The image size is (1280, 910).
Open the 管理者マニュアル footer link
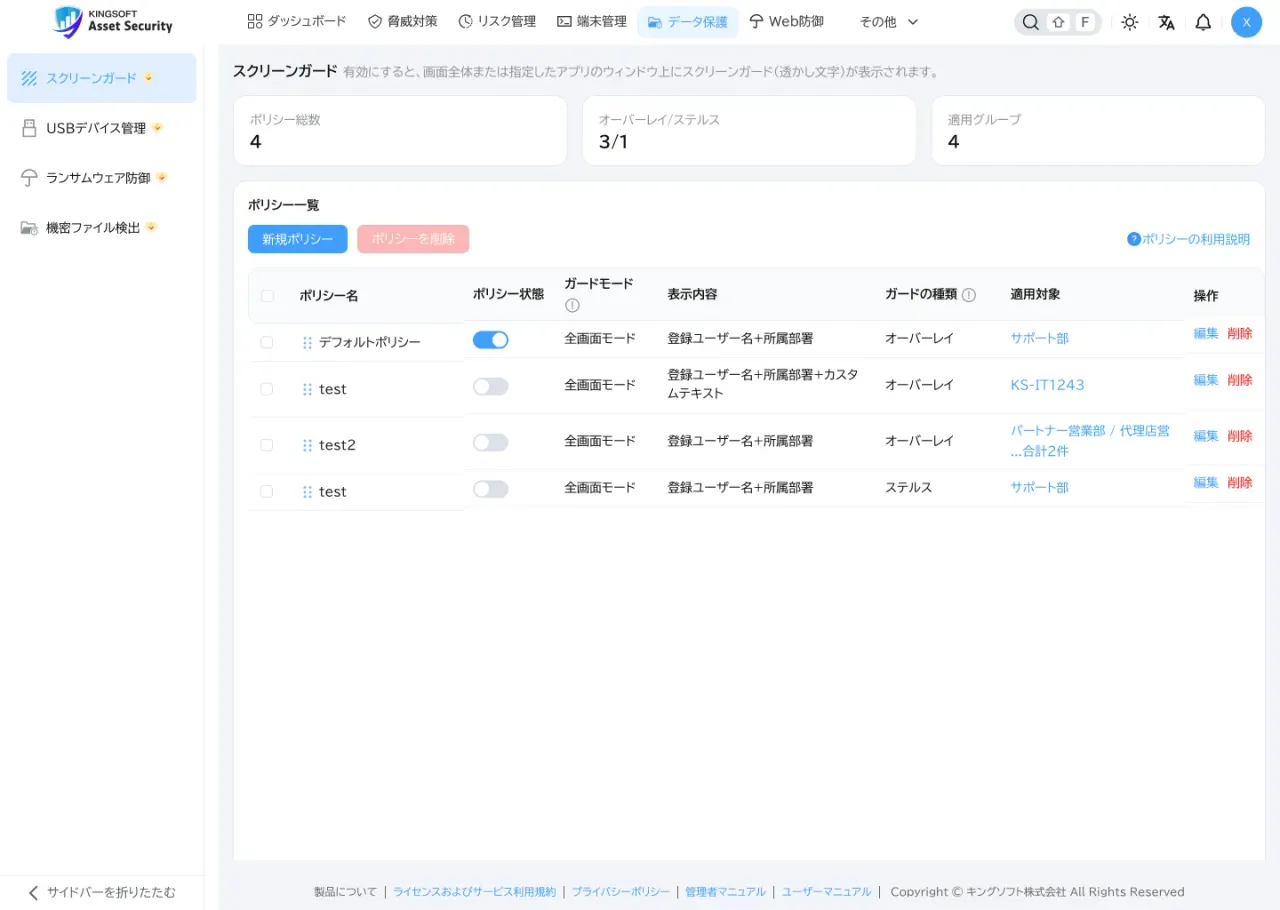pos(725,892)
